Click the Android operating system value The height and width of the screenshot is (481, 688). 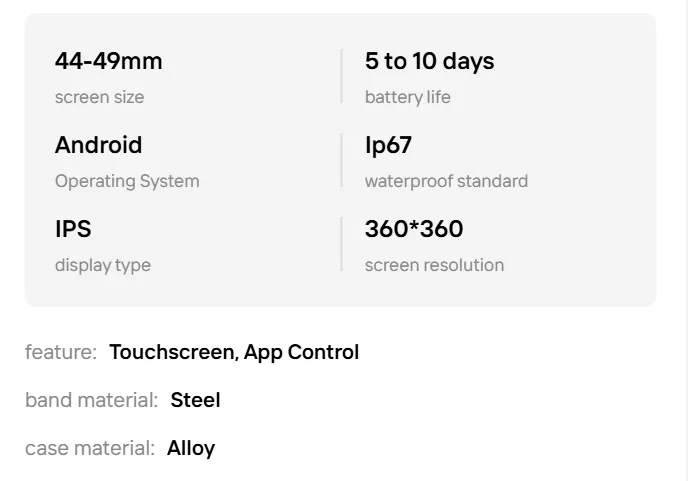pyautogui.click(x=98, y=145)
